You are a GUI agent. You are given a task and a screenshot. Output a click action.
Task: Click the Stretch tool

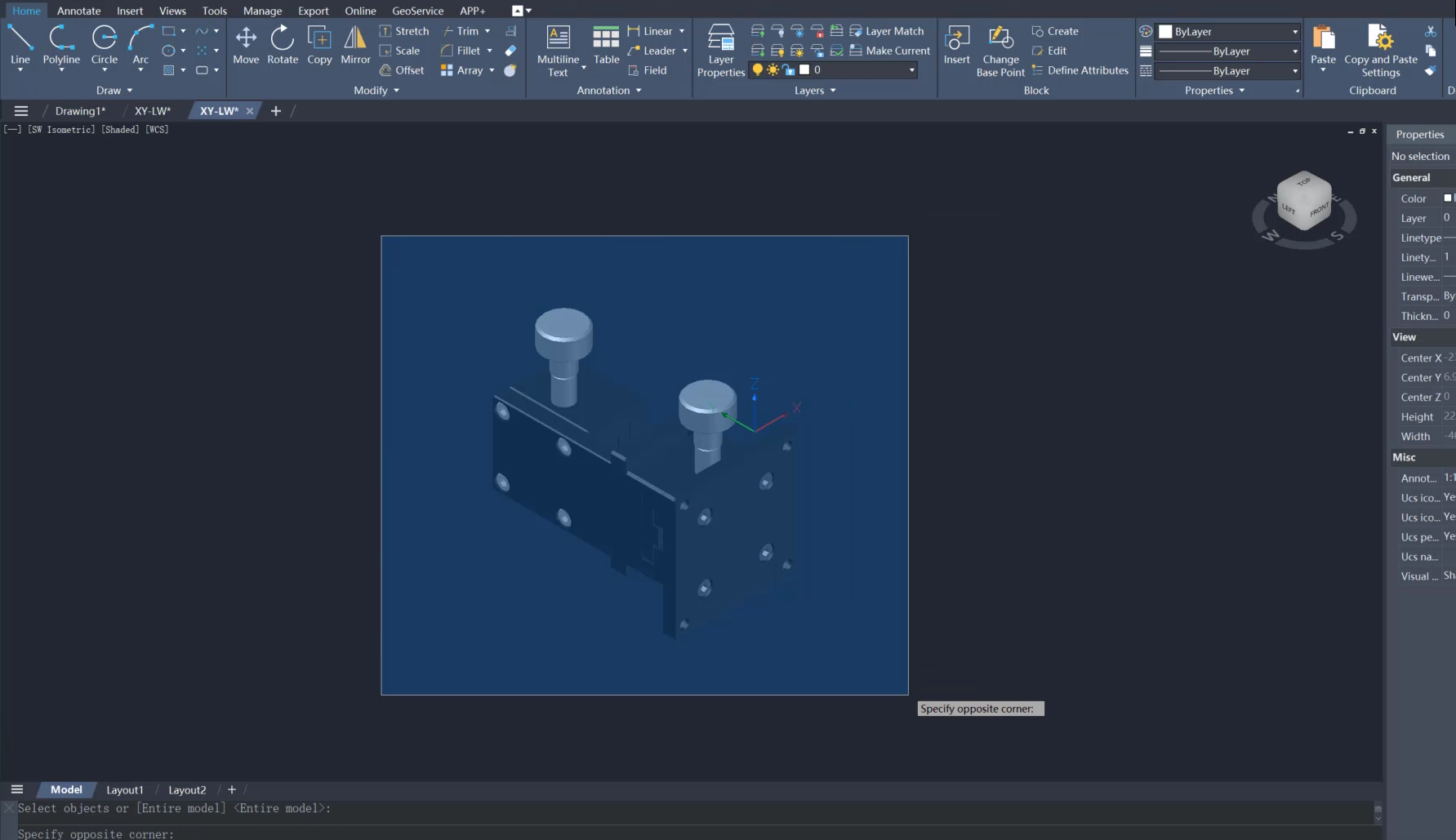coord(404,31)
